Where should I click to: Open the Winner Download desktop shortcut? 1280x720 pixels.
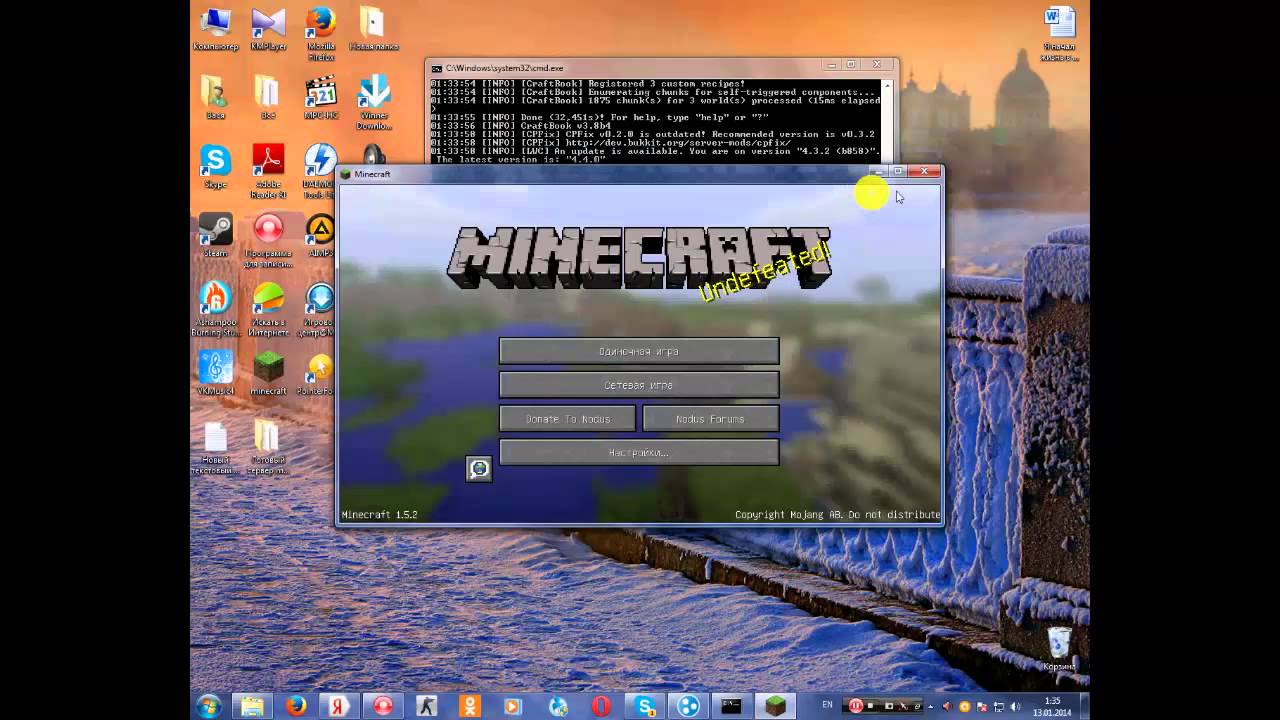[x=374, y=102]
